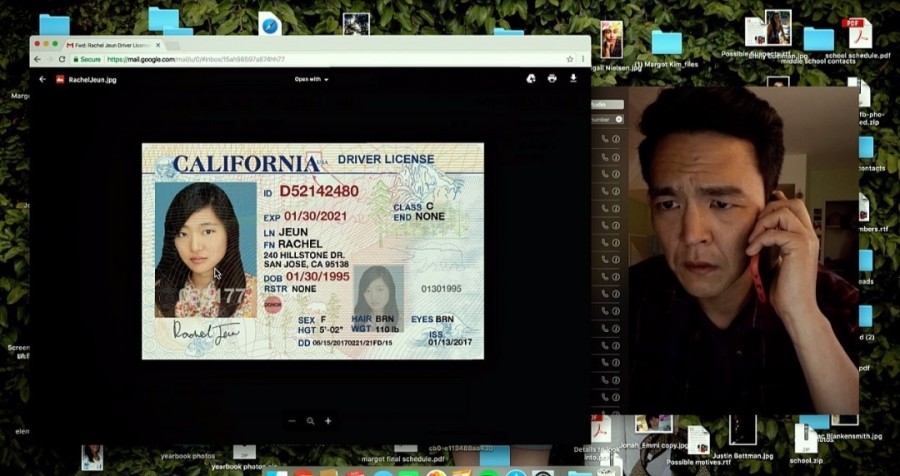Click the Secure padlock site info
900x476 pixels.
(87, 59)
